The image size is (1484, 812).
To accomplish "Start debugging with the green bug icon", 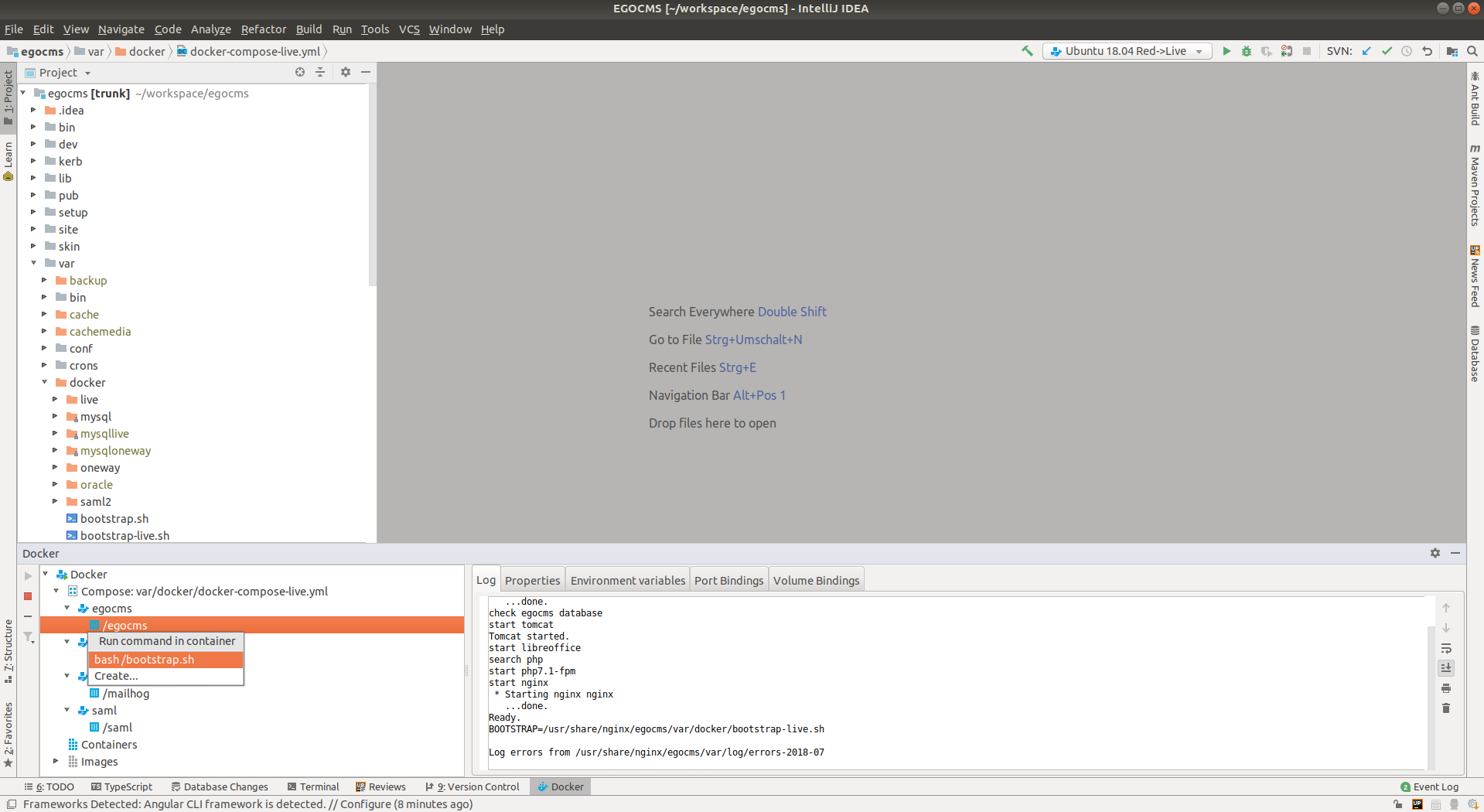I will 1247,51.
